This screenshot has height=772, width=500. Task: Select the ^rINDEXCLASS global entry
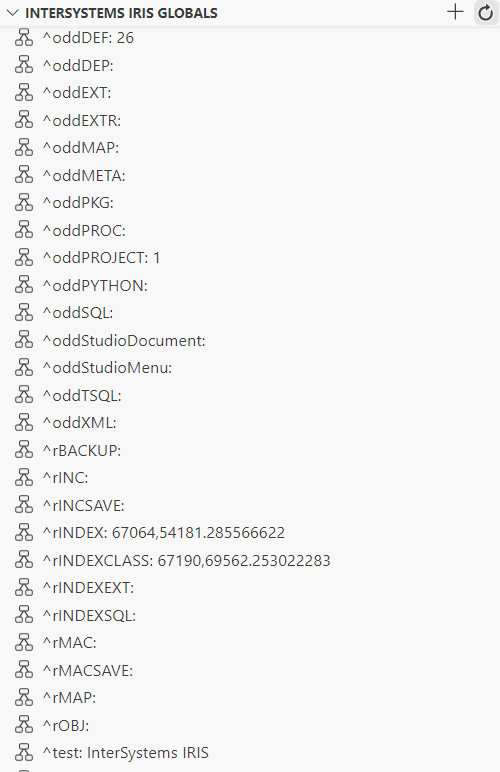tap(250, 560)
